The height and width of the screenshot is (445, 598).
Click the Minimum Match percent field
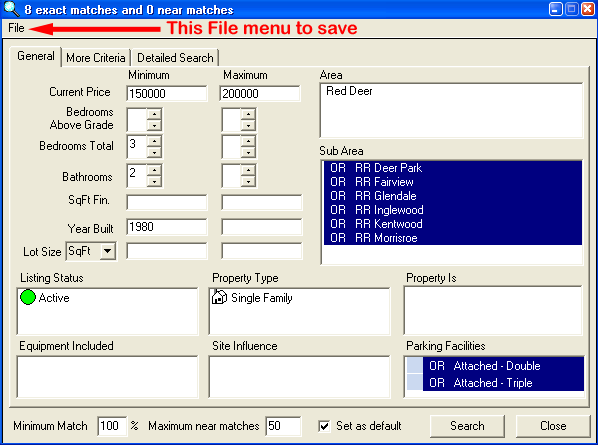coord(112,426)
